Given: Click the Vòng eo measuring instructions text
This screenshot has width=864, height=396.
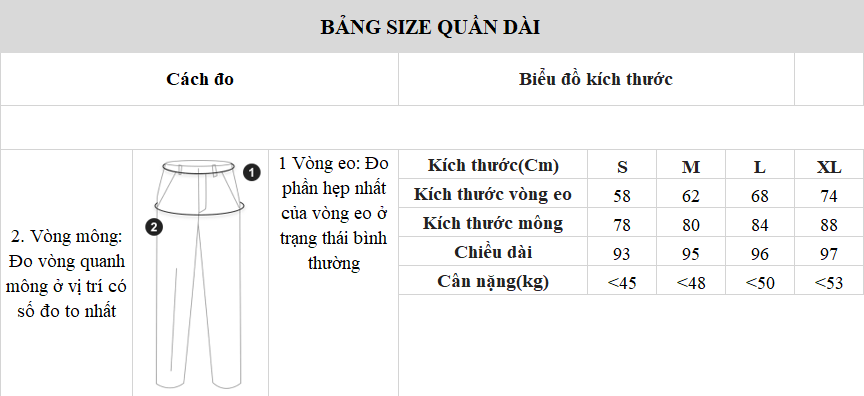Looking at the screenshot, I should click(x=333, y=213).
